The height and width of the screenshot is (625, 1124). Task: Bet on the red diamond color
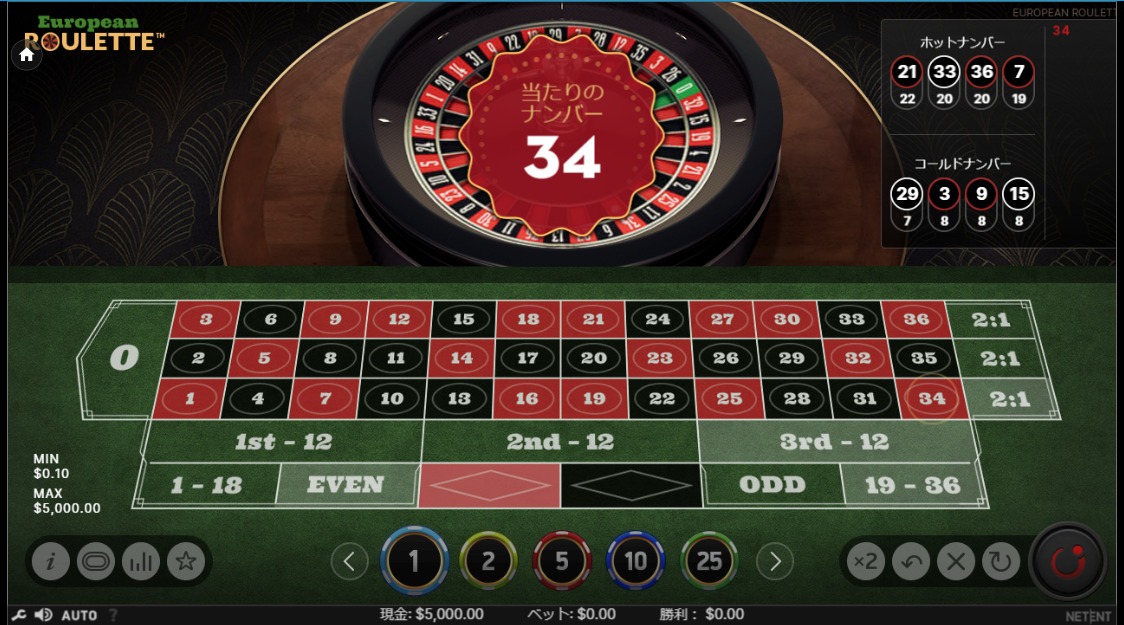pyautogui.click(x=489, y=485)
